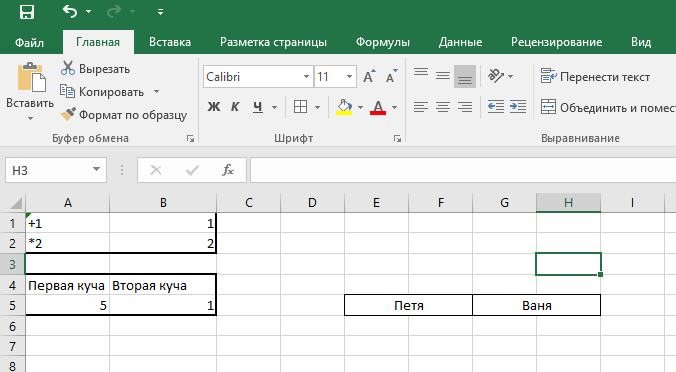
Task: Expand the fill color dropdown arrow
Action: (x=360, y=107)
